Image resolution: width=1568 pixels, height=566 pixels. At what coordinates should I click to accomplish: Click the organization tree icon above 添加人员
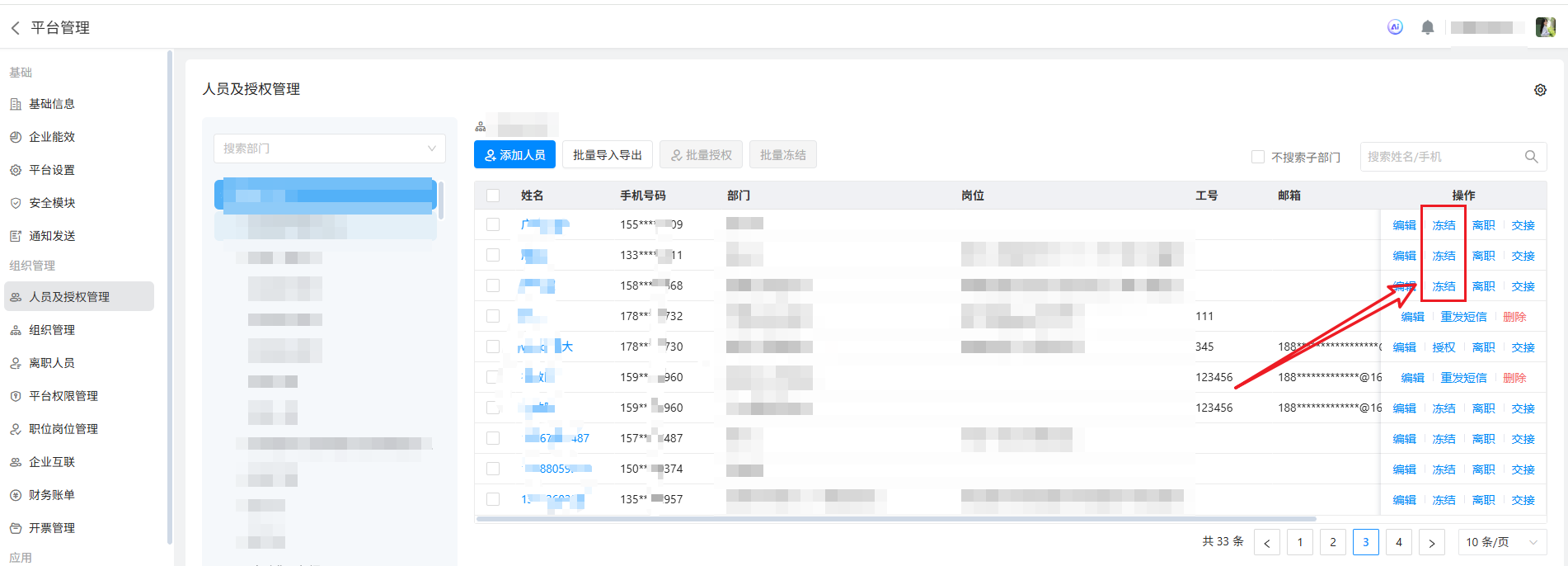(481, 127)
